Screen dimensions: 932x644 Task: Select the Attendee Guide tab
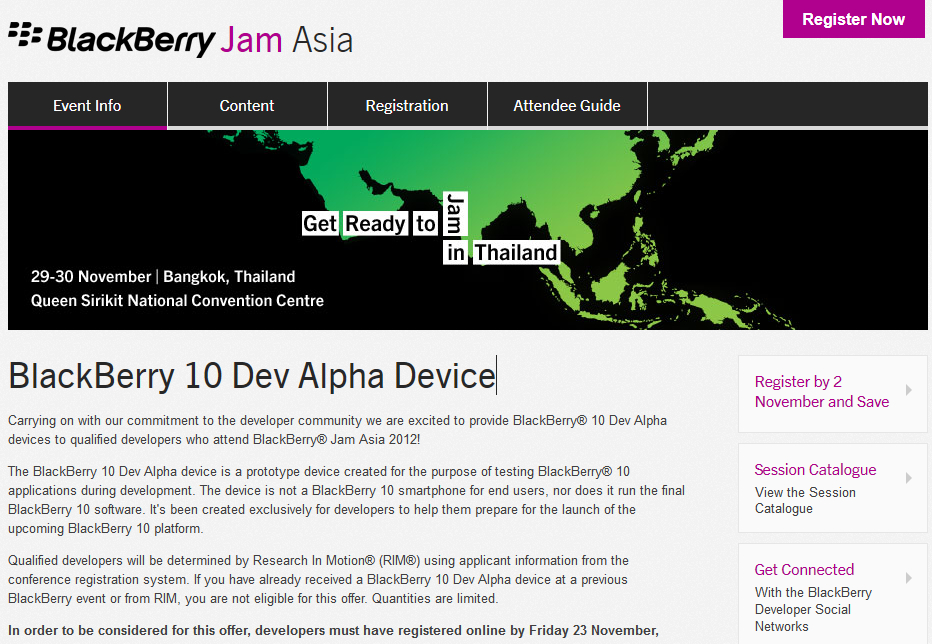(567, 105)
